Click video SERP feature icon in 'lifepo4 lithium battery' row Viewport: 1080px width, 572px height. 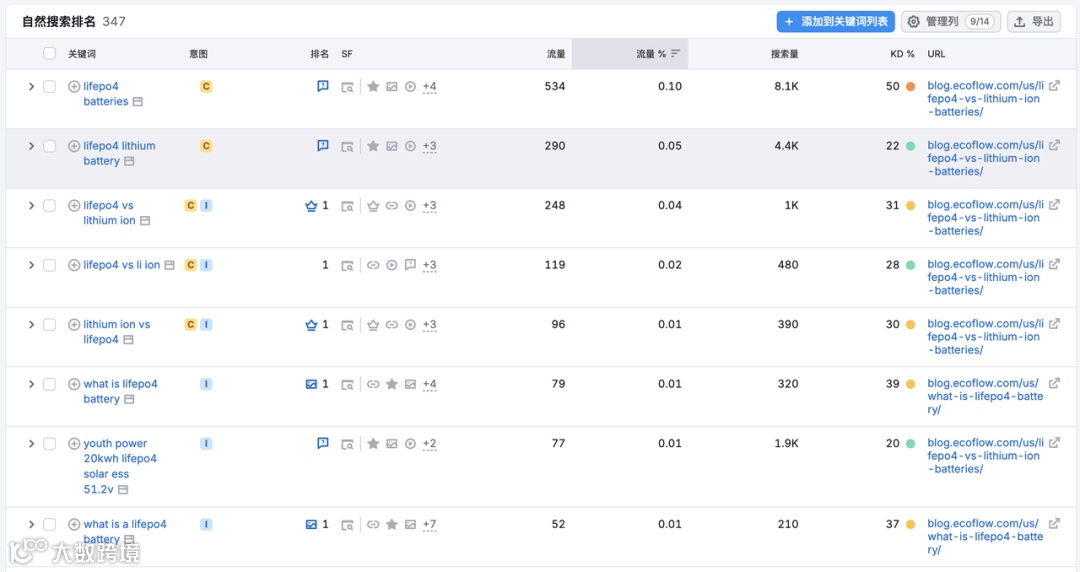tap(410, 147)
